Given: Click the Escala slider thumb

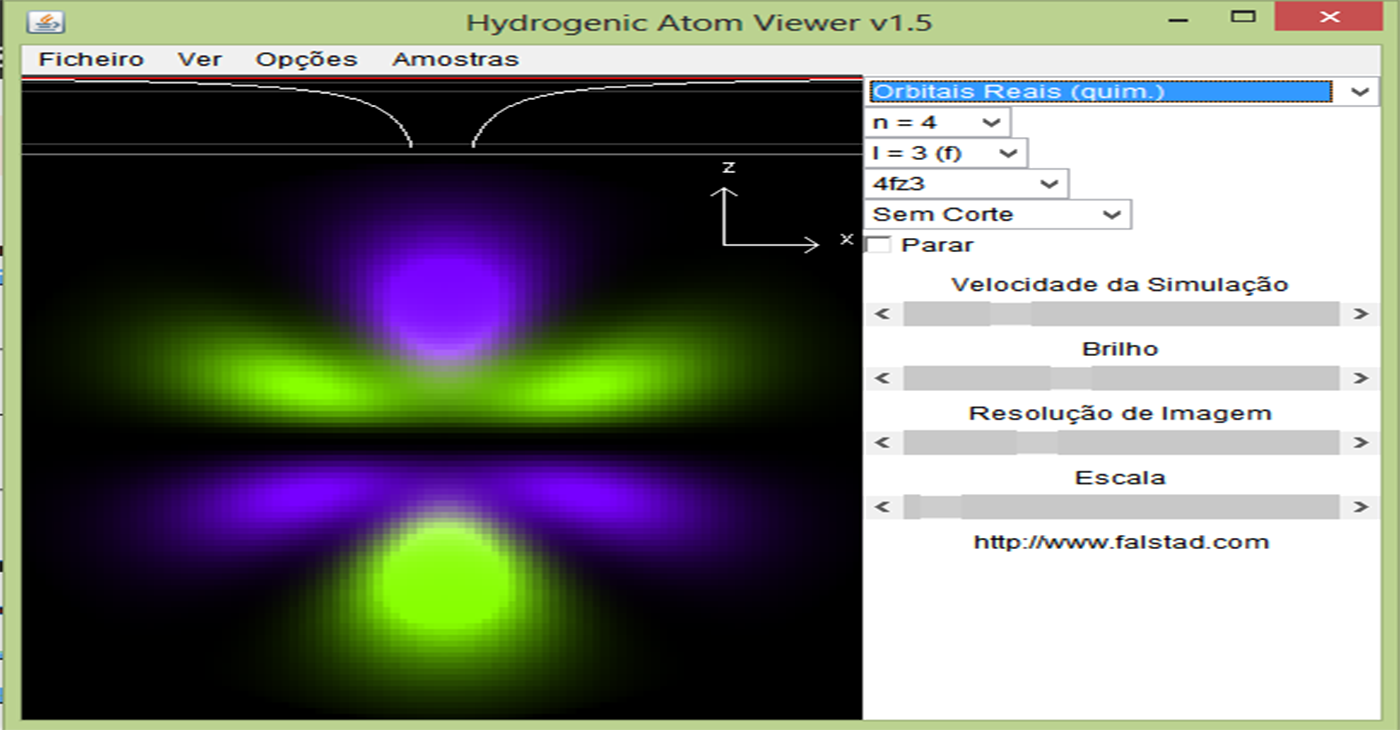Looking at the screenshot, I should 940,507.
